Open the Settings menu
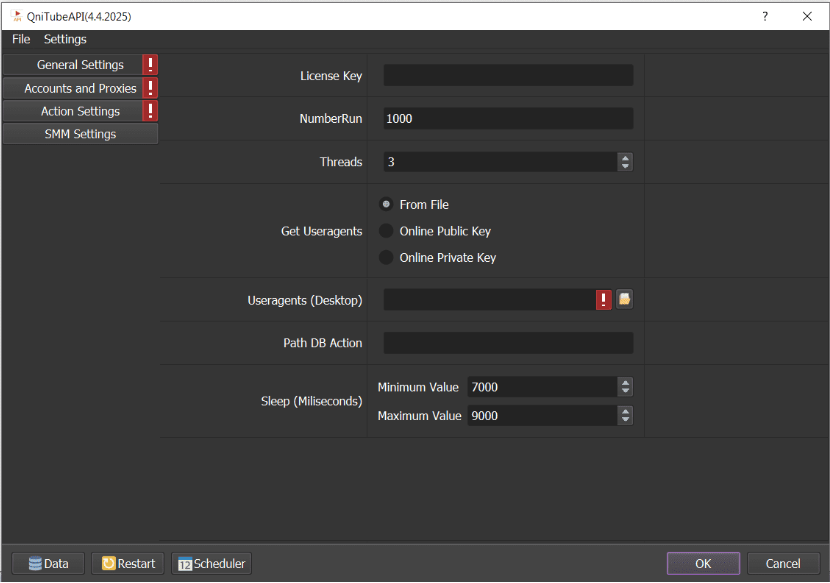Viewport: 830px width, 583px height. (x=65, y=39)
